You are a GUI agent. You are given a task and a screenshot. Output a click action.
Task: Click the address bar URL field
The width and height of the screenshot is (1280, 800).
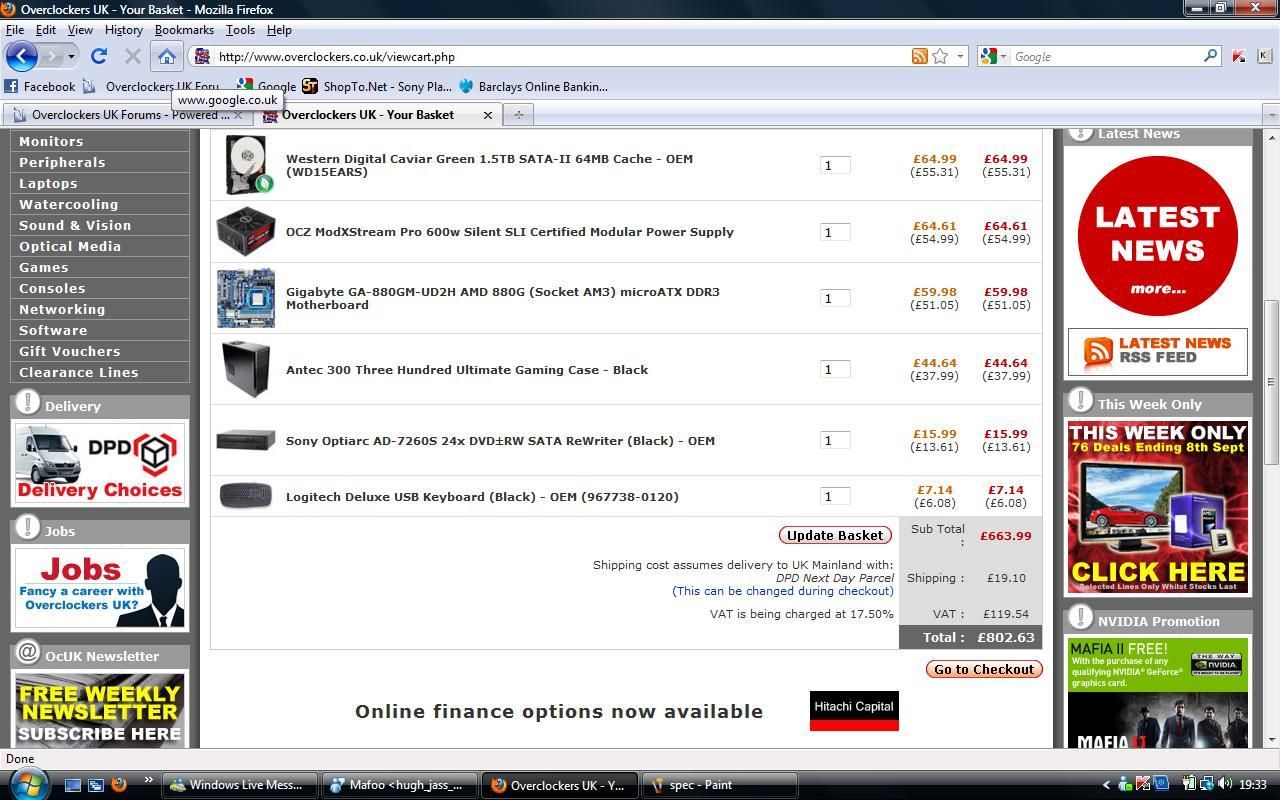[560, 57]
